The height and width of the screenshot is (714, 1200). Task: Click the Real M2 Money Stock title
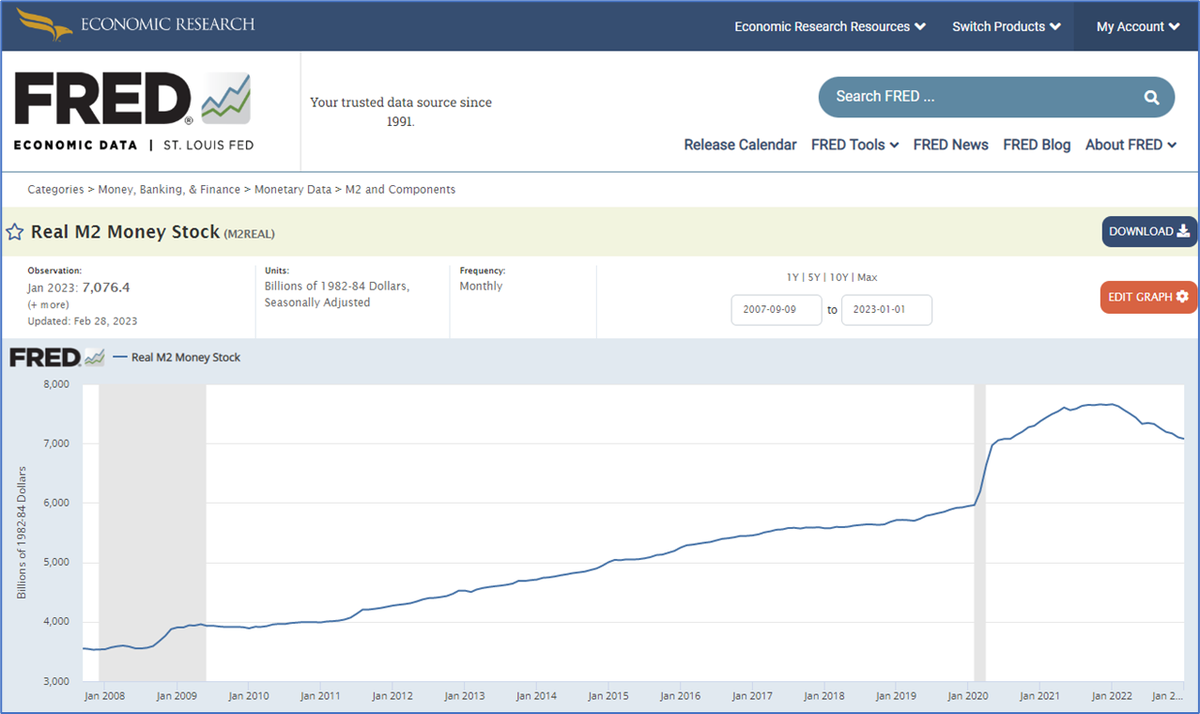click(x=125, y=232)
